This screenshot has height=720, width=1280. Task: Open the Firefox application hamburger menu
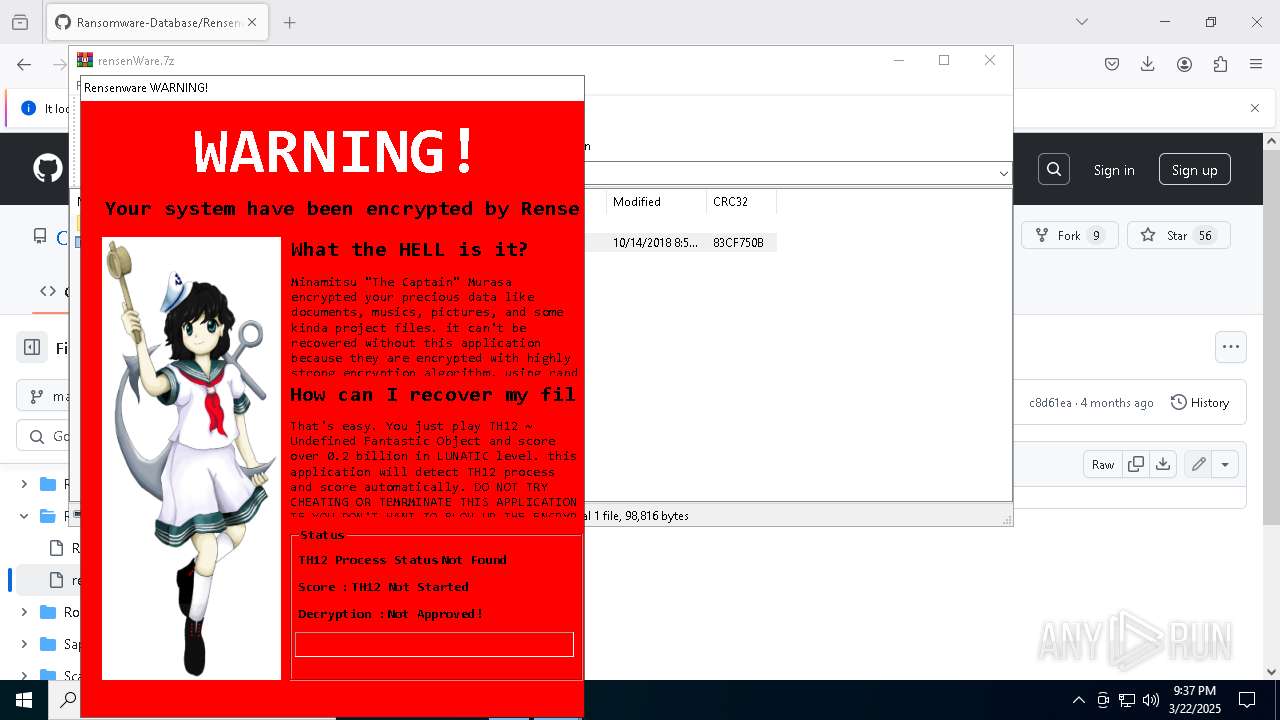[1256, 64]
